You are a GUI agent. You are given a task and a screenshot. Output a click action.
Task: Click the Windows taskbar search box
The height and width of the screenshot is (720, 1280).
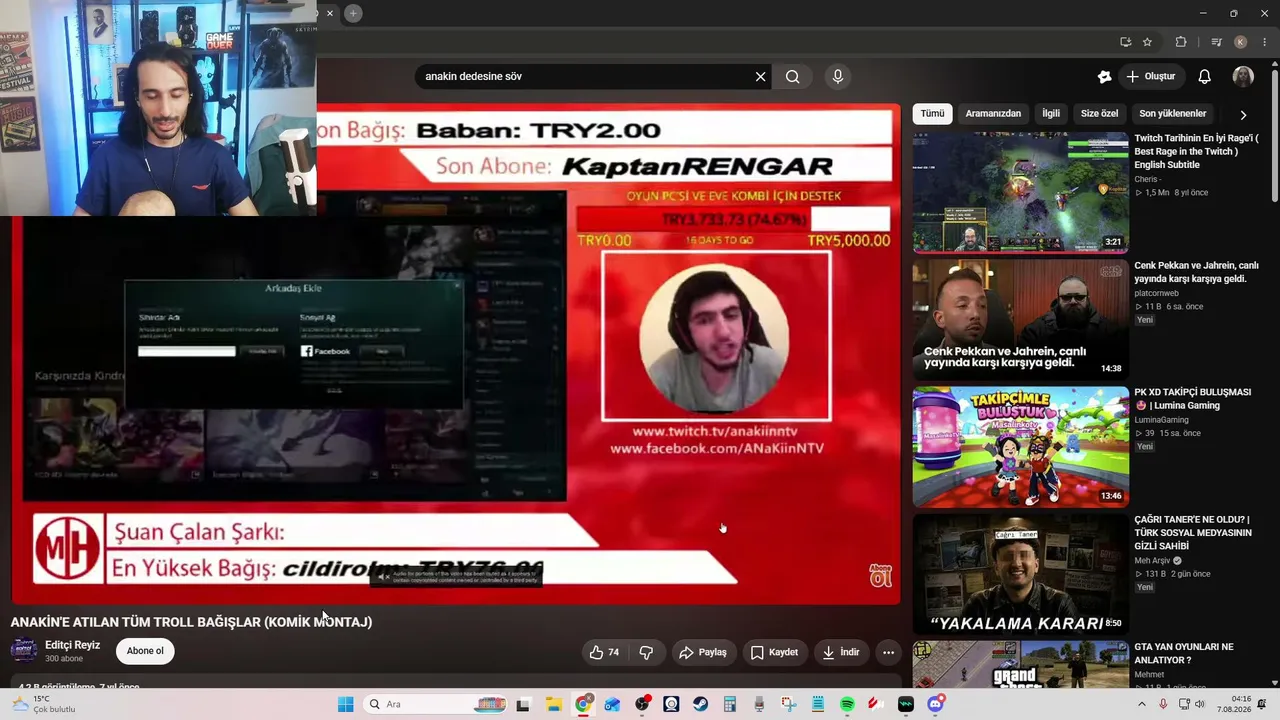click(435, 704)
